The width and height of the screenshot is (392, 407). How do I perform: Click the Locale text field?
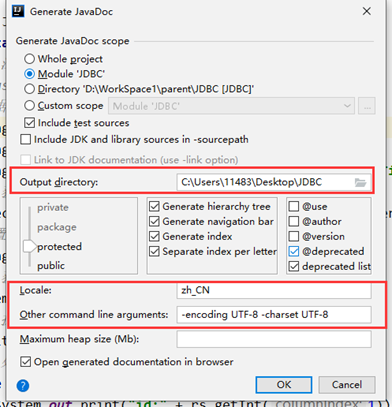click(274, 290)
